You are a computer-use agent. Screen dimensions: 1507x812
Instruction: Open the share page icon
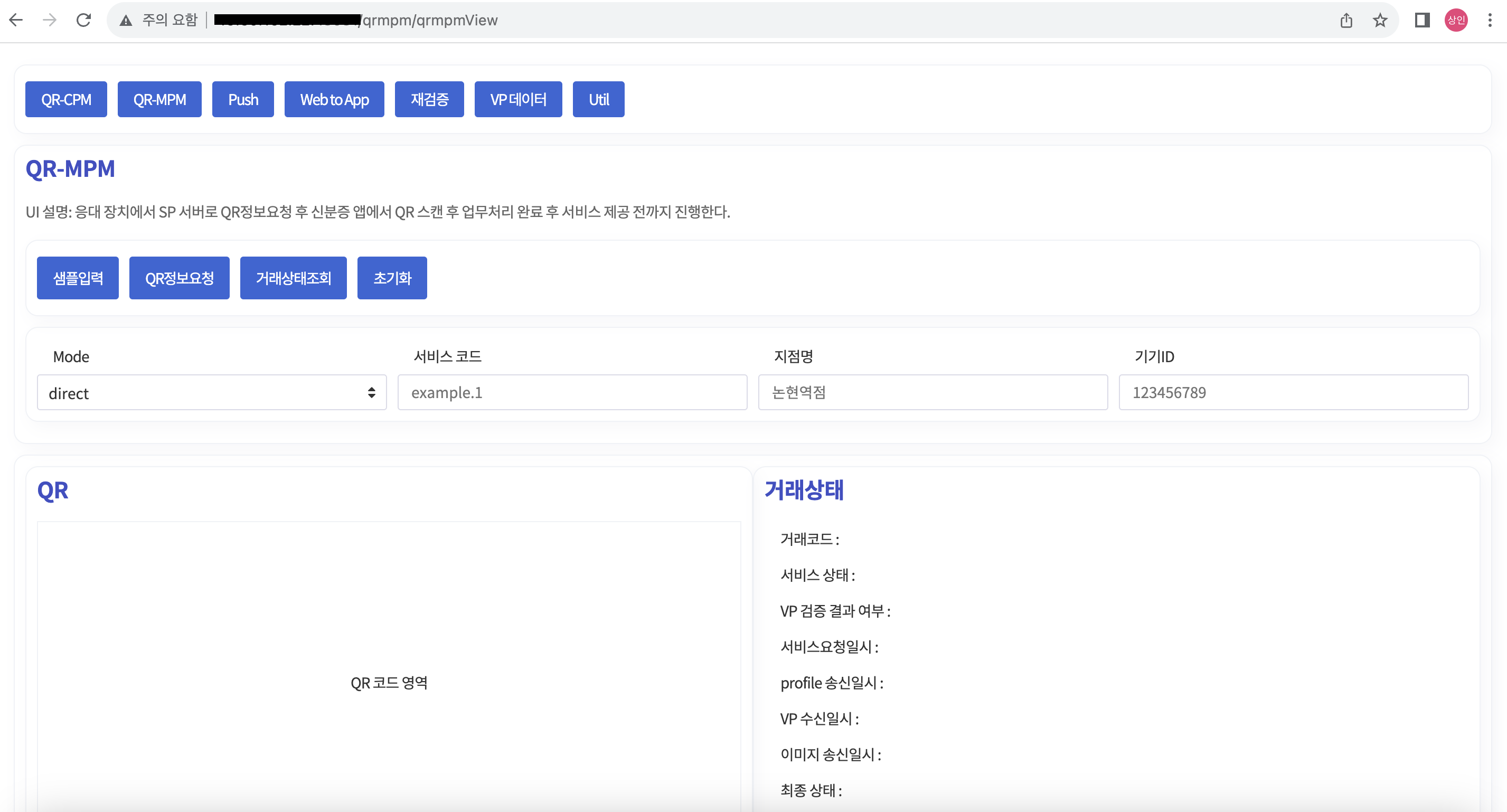point(1346,21)
